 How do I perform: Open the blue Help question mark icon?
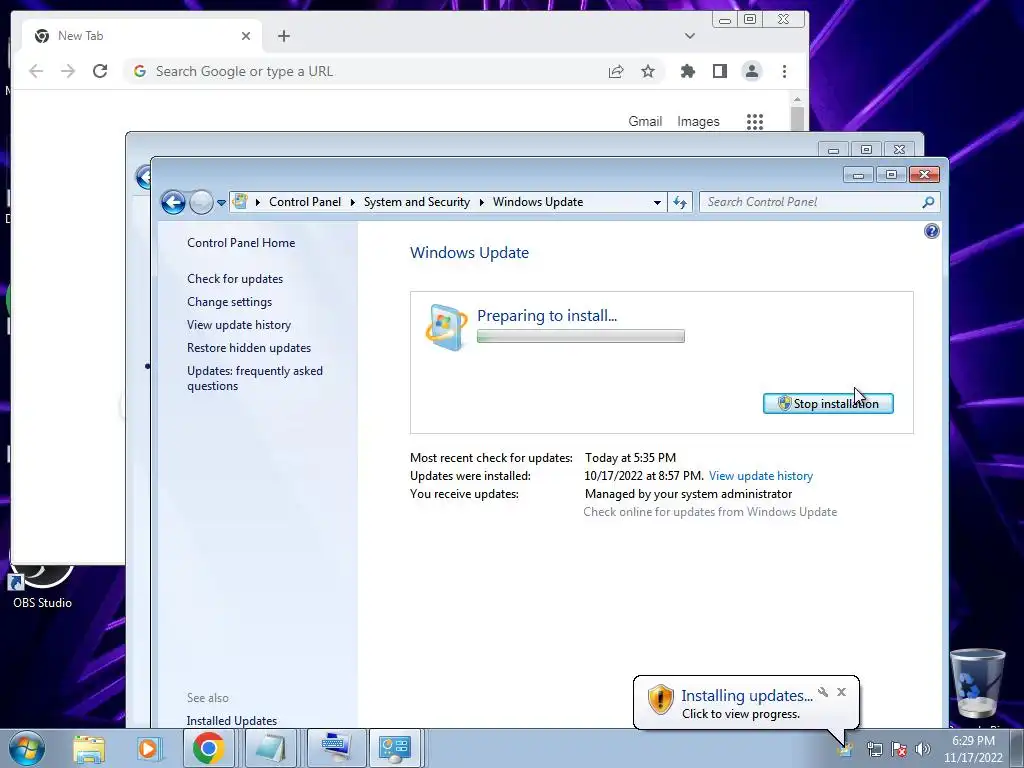932,231
